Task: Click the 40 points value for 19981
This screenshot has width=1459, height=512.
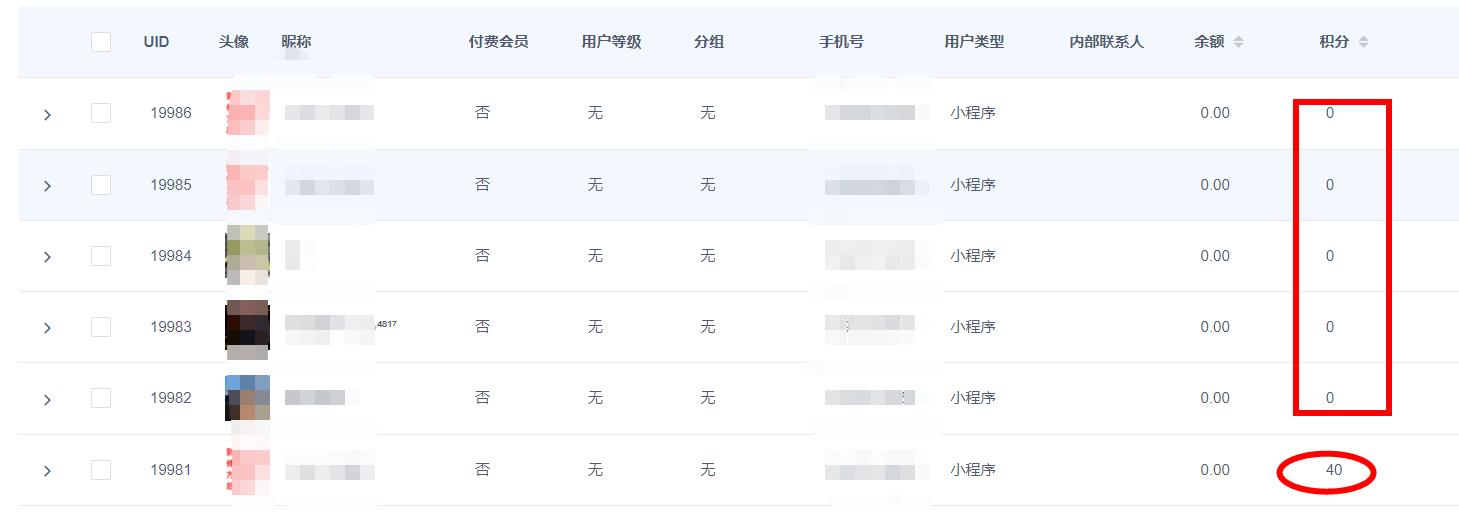Action: (1333, 470)
